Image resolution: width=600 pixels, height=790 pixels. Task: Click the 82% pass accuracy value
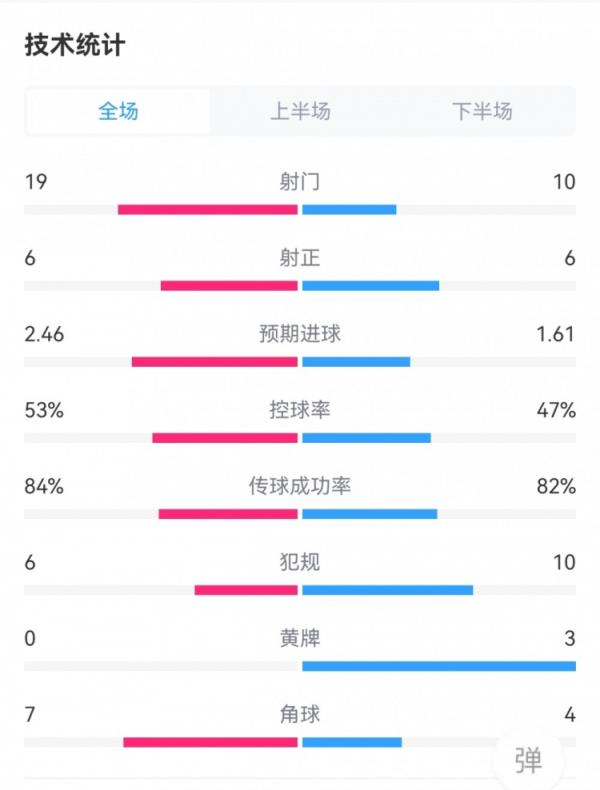point(556,486)
